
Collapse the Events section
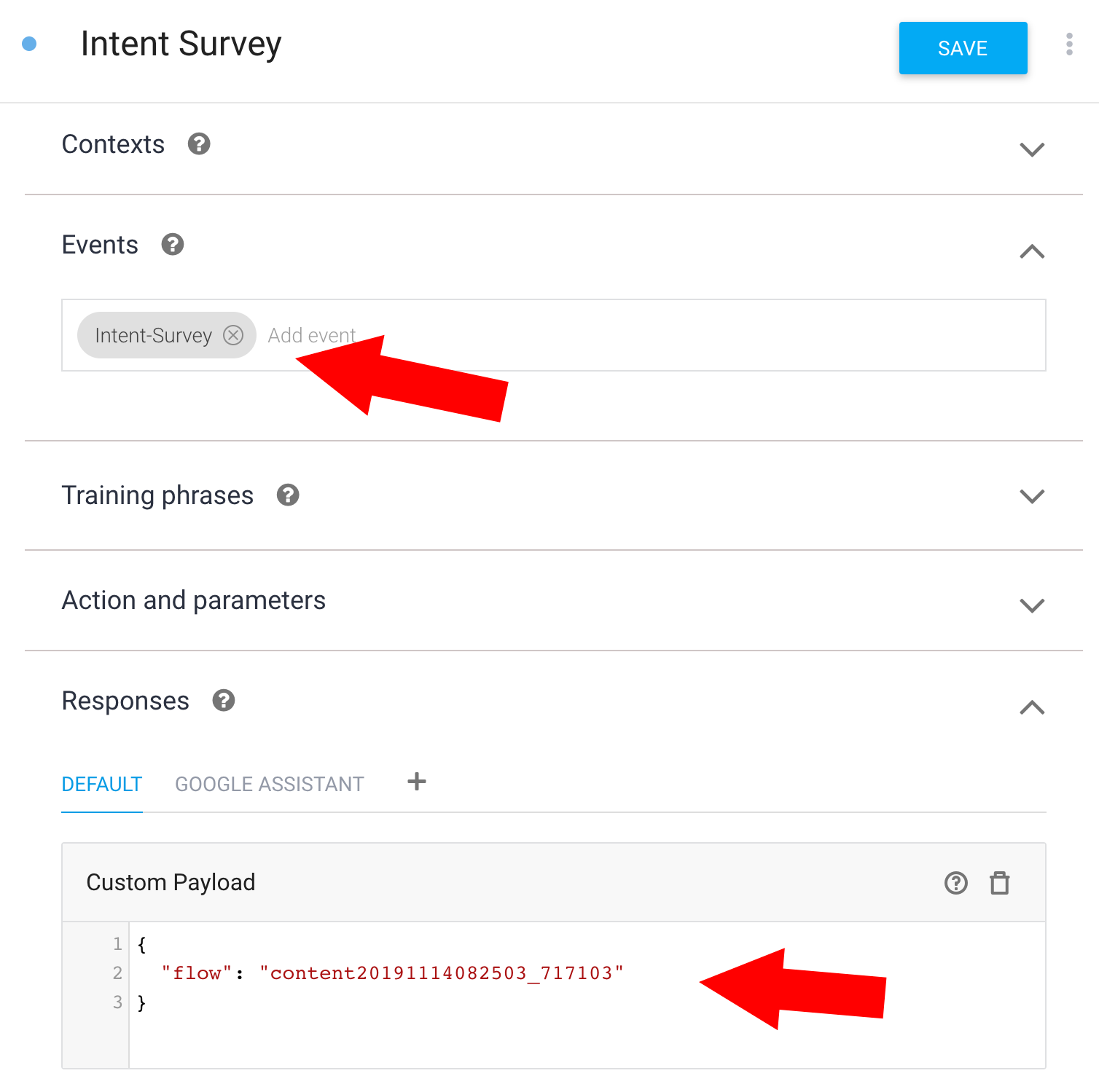[1032, 251]
